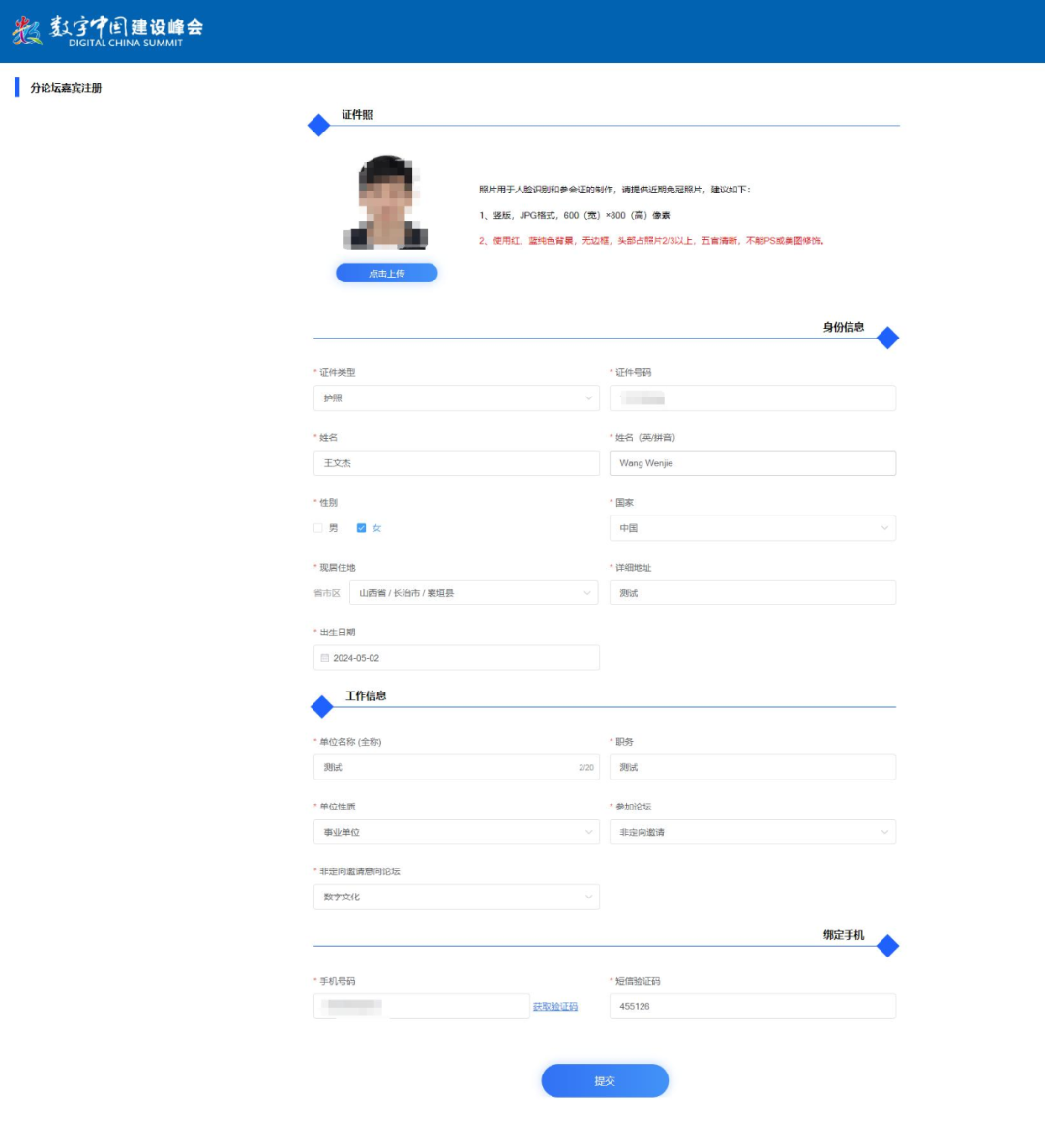
Task: Click the 姓名 input field containing 王文杰
Action: coord(456,463)
